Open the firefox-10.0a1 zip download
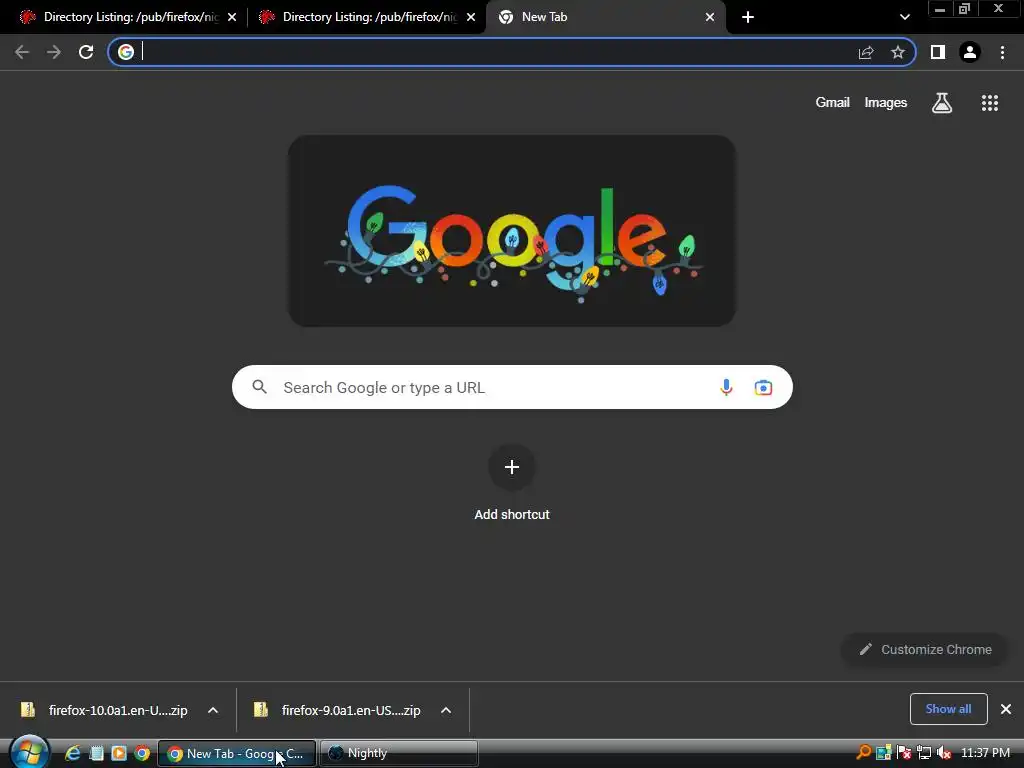1024x768 pixels. pos(104,710)
